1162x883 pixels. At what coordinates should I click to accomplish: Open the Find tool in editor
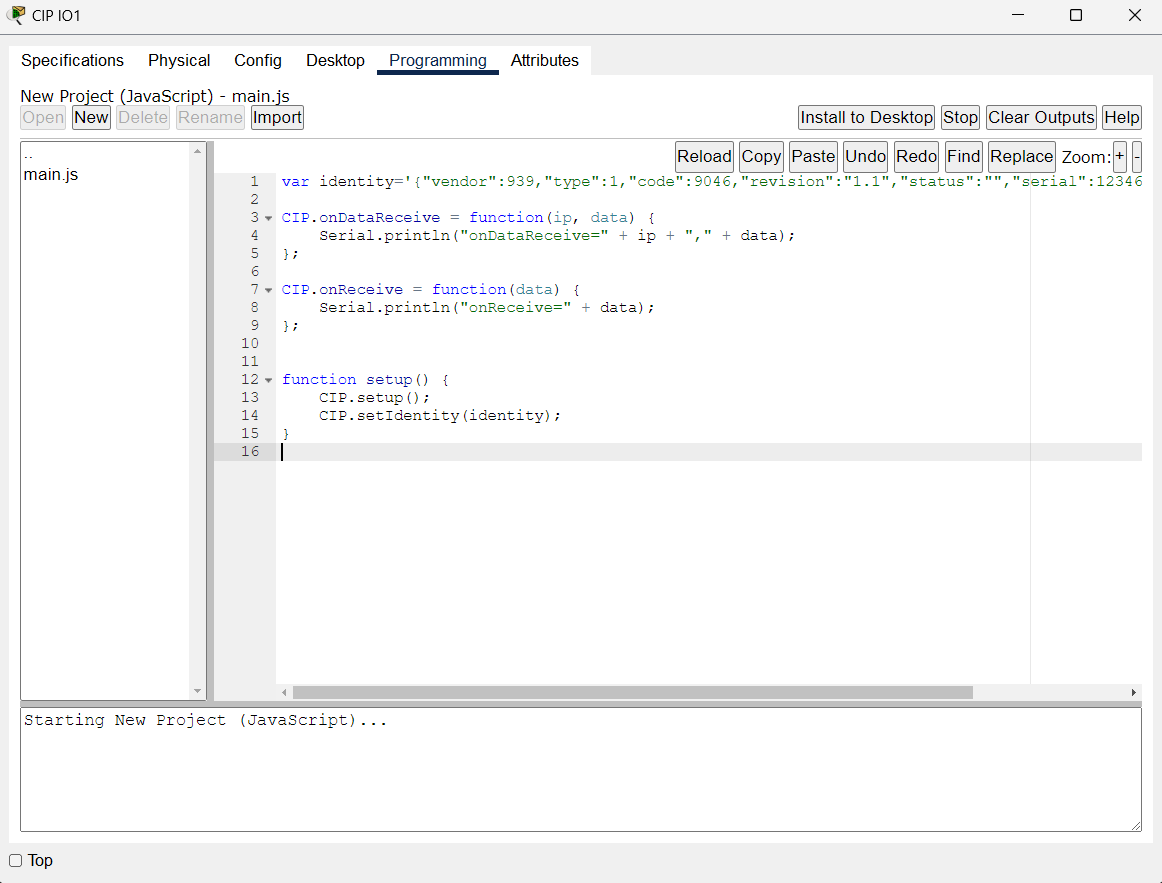(x=963, y=156)
